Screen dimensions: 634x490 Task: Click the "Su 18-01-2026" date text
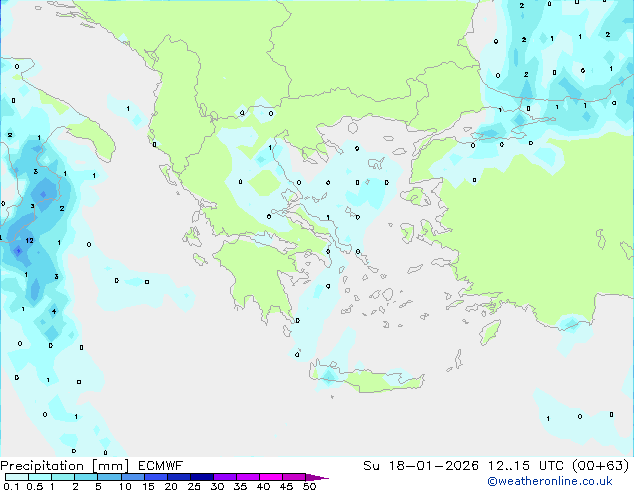coord(421,466)
